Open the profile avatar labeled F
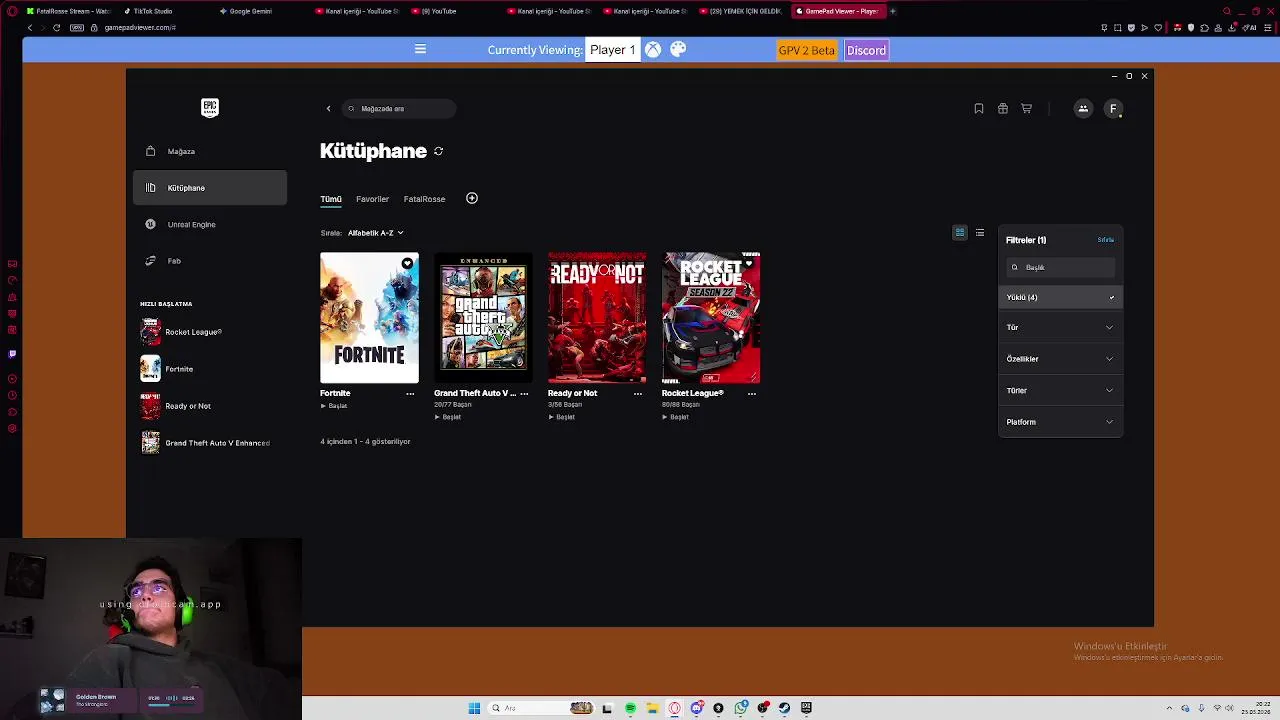1280x720 pixels. coord(1113,108)
